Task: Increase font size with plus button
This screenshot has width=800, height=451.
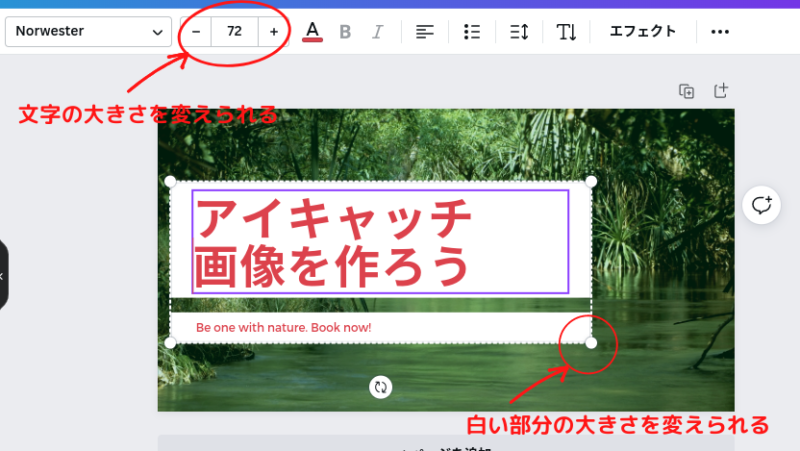Action: point(273,32)
